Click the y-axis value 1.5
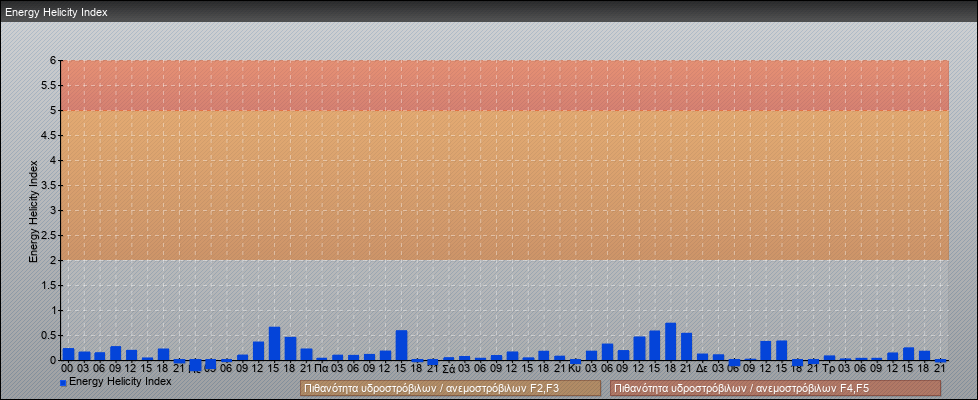The image size is (978, 400). (x=50, y=285)
